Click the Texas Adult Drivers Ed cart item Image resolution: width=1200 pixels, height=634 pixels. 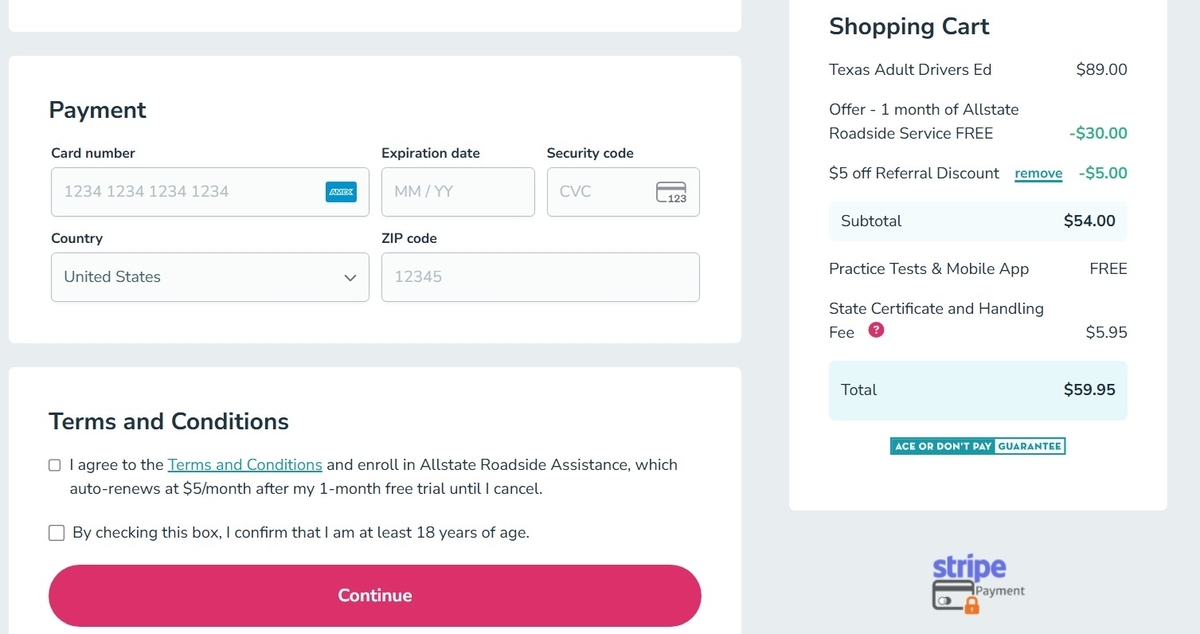coord(978,70)
